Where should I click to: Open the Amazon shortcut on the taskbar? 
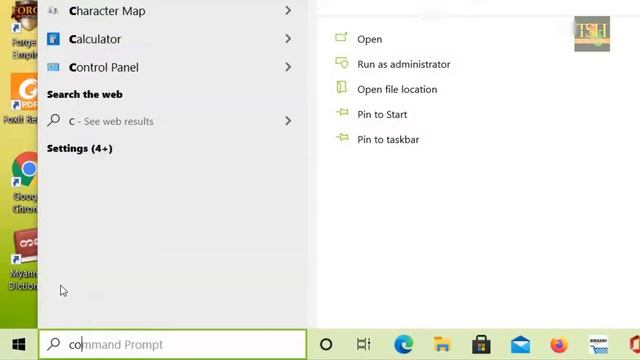point(598,345)
